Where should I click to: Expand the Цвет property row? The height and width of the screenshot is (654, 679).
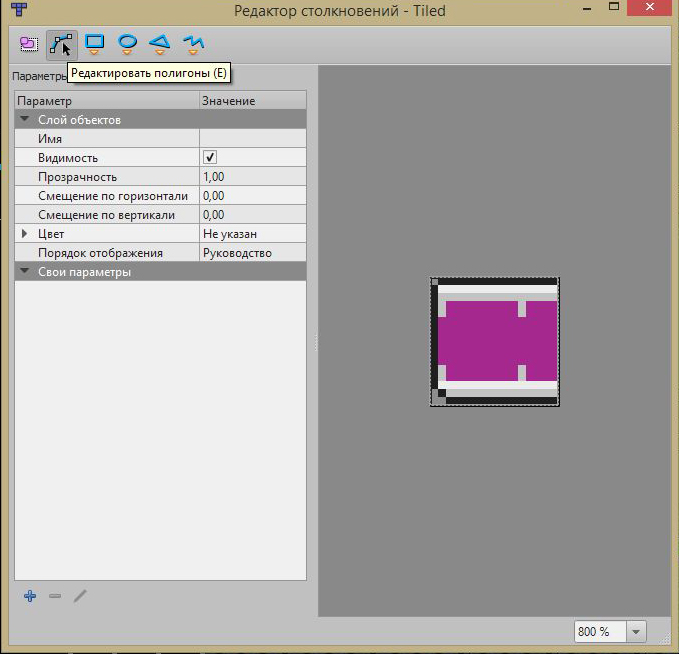click(24, 233)
